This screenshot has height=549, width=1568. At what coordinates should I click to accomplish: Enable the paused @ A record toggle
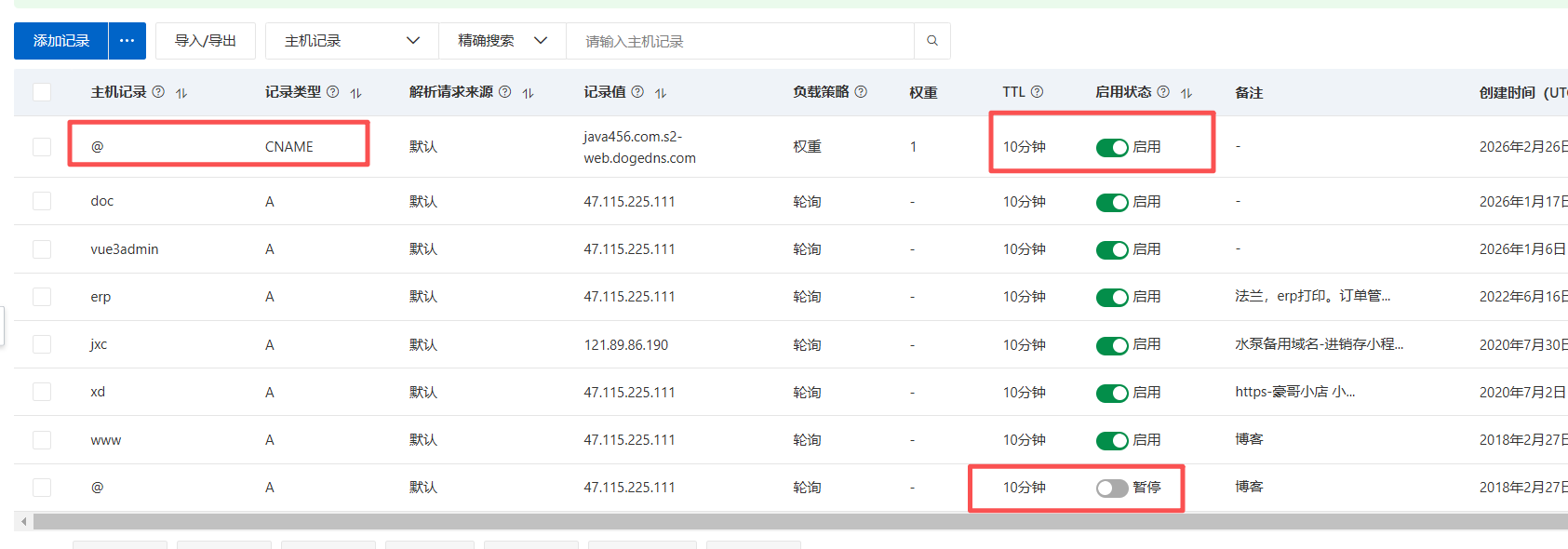(x=1112, y=489)
